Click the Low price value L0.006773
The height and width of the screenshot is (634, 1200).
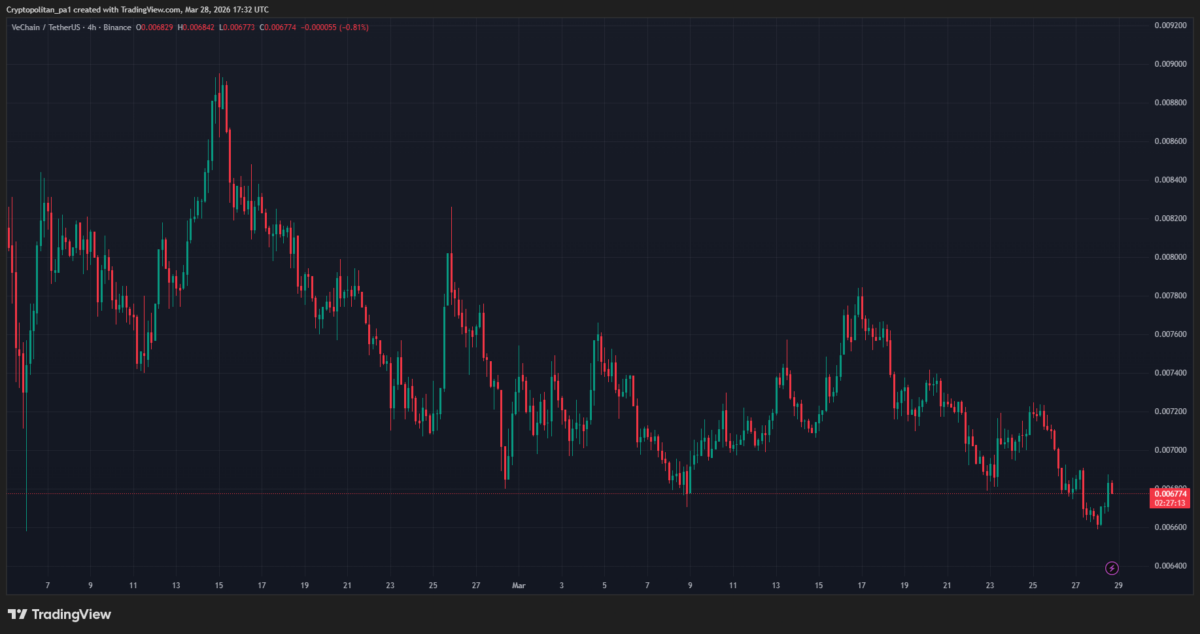click(237, 27)
